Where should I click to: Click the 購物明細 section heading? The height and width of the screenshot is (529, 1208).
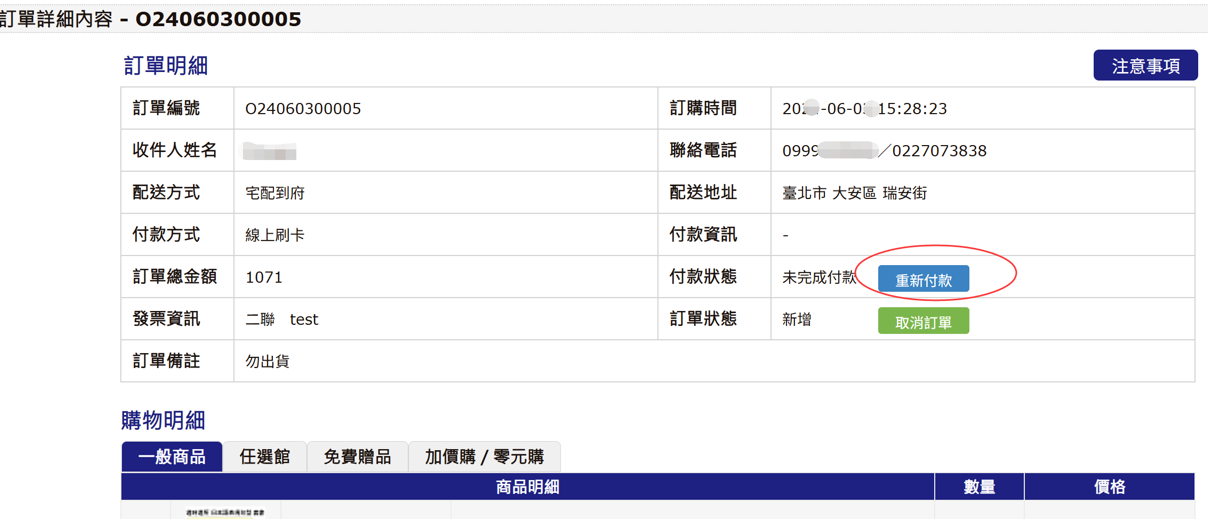pyautogui.click(x=163, y=421)
